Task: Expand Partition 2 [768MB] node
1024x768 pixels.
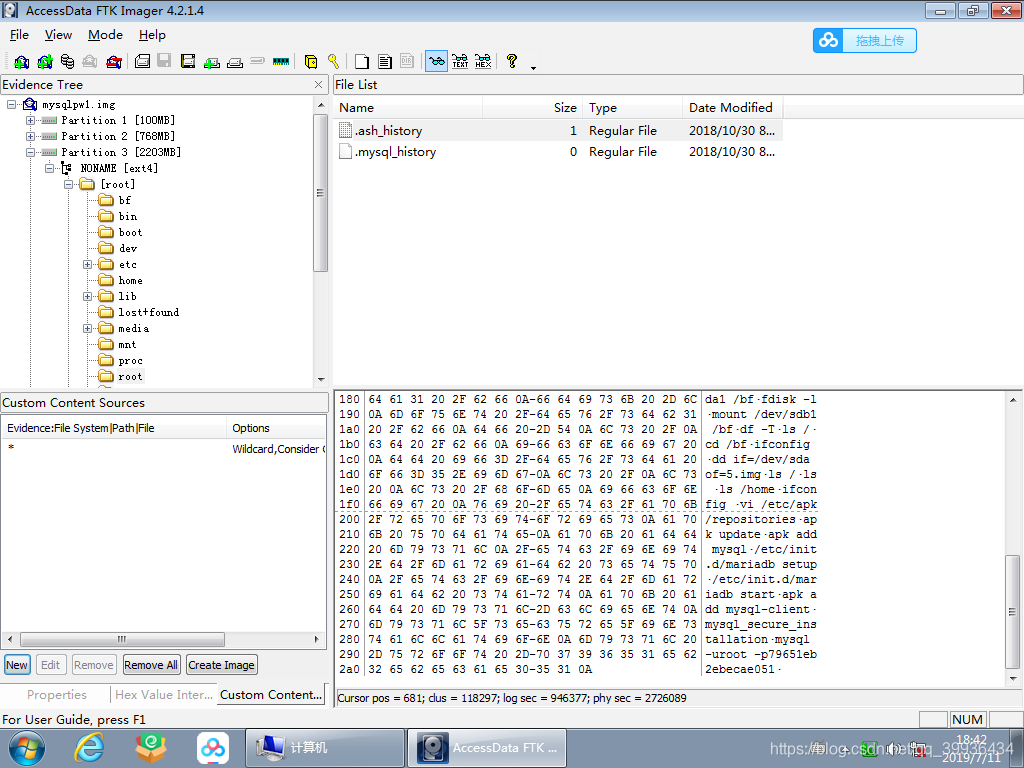Action: click(30, 136)
